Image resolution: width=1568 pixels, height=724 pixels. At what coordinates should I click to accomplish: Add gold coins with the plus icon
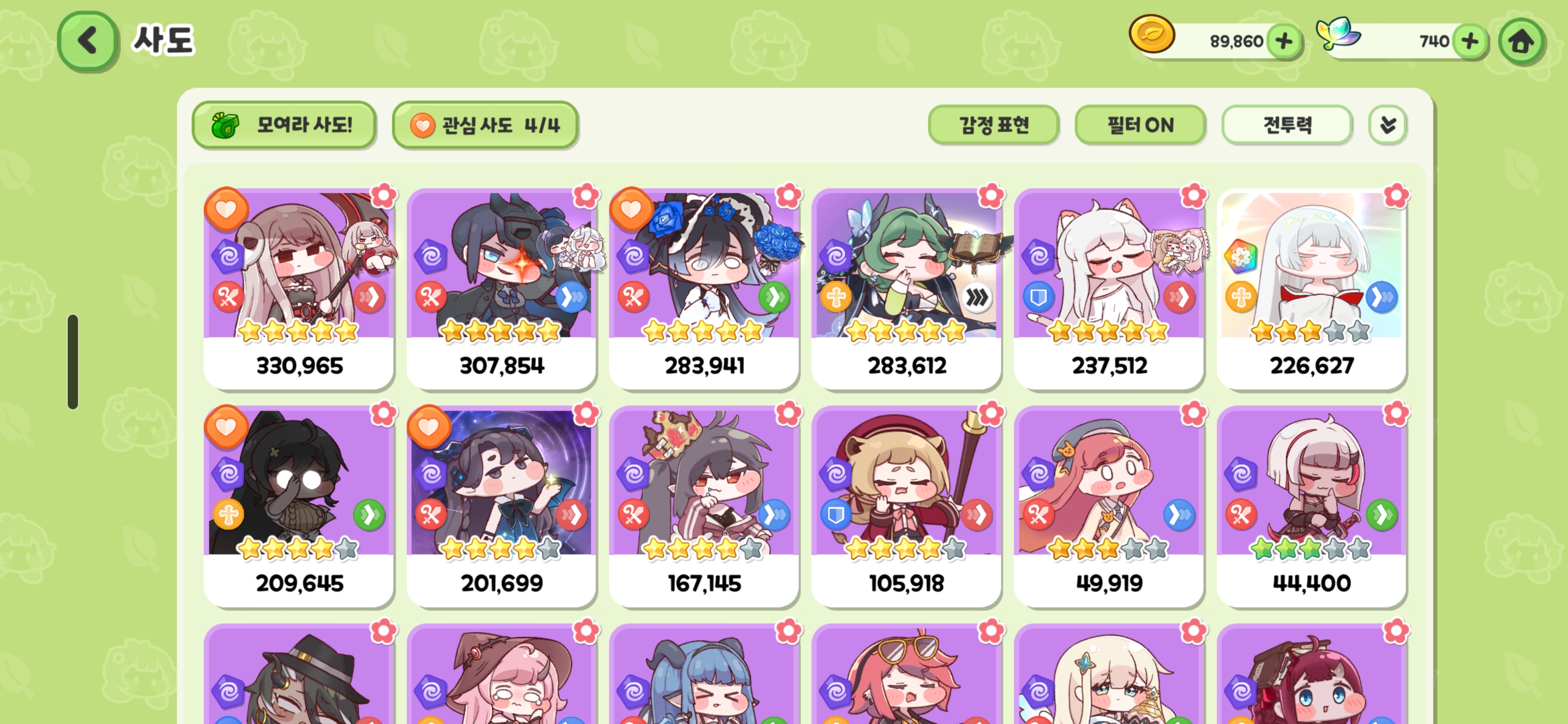point(1284,41)
